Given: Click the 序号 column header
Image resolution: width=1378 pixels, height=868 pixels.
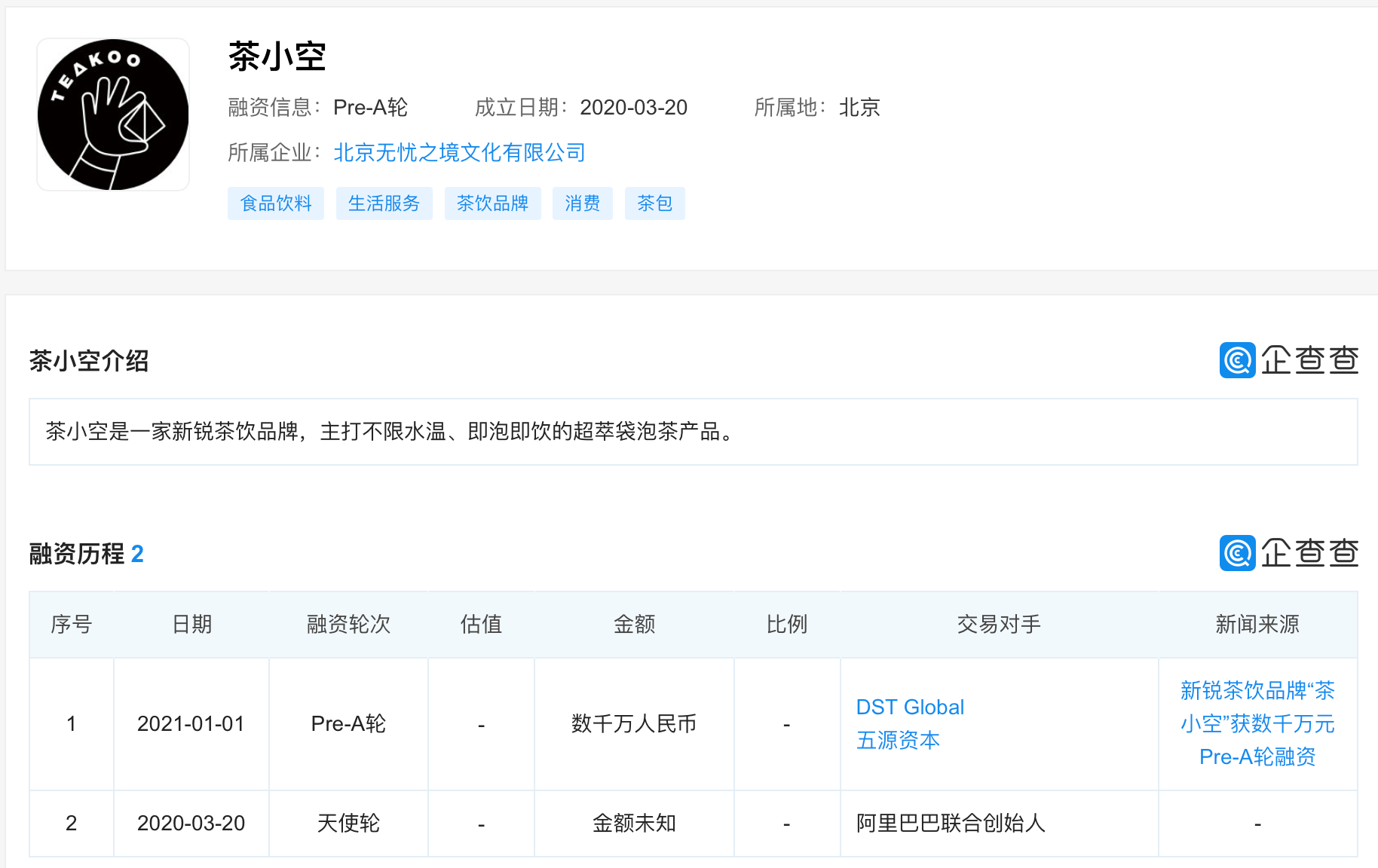Looking at the screenshot, I should point(72,625).
